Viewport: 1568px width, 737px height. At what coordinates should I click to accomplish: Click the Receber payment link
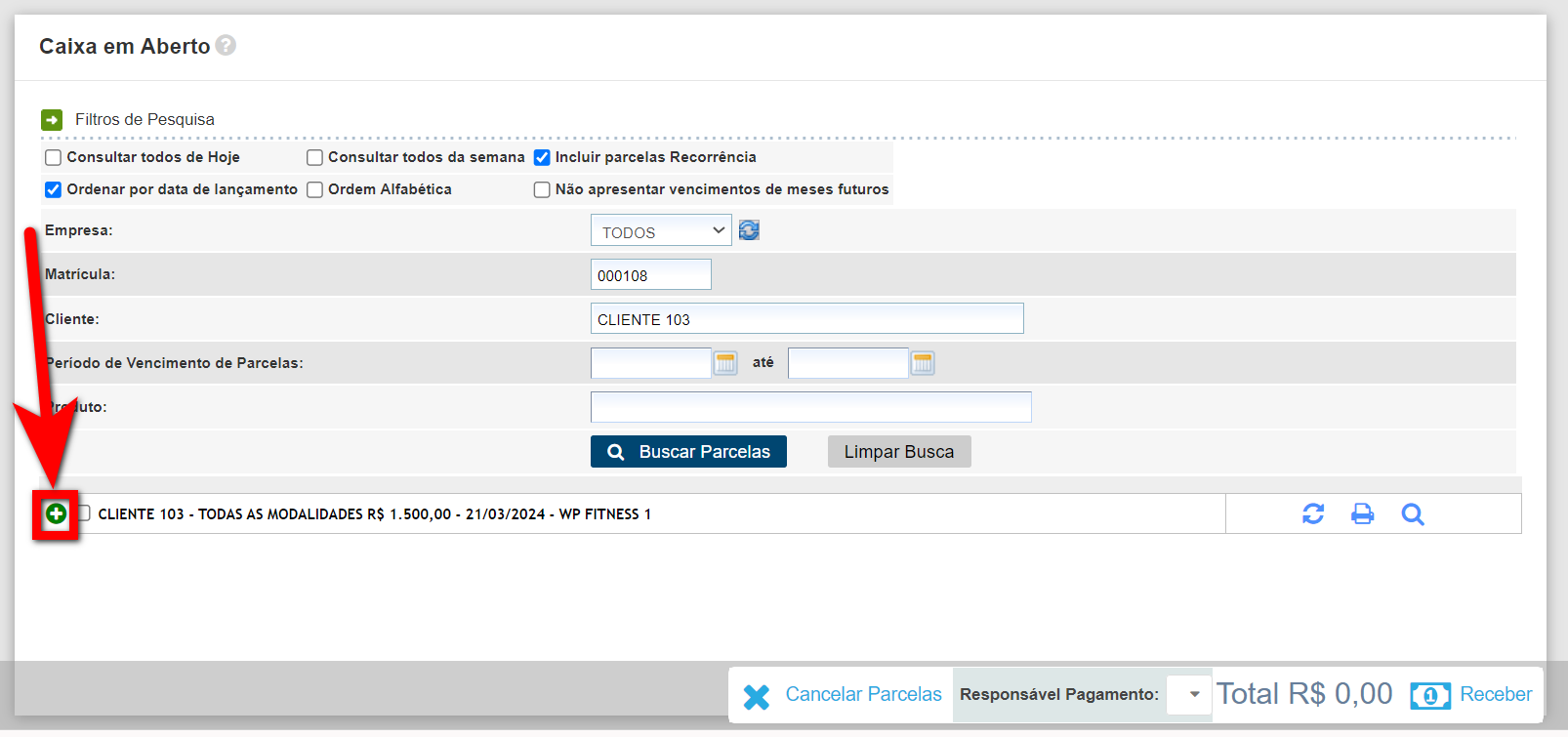tap(1495, 694)
